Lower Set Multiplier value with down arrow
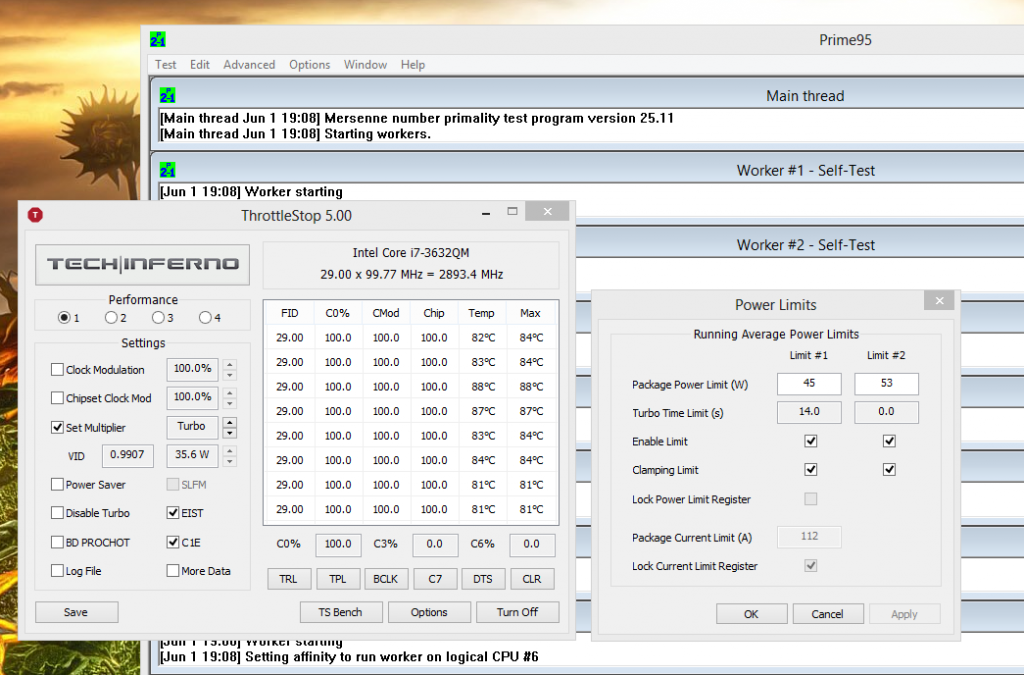 tap(229, 433)
